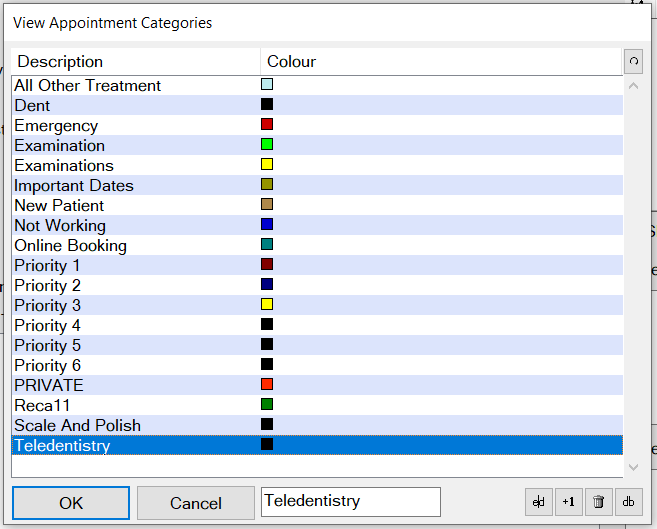This screenshot has width=657, height=529.
Task: Select the Emergency category
Action: coord(317,125)
